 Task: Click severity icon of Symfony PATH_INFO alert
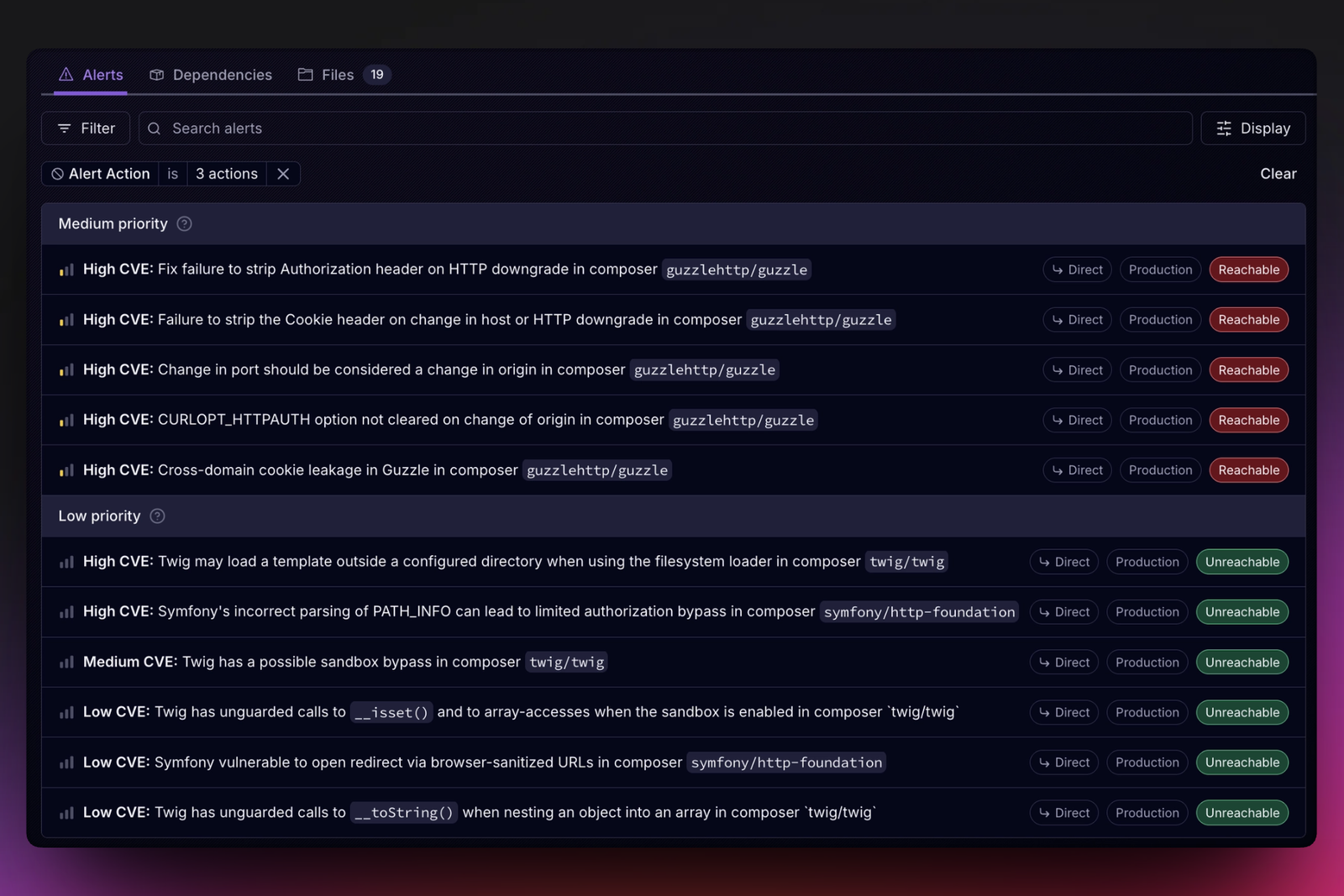coord(66,612)
